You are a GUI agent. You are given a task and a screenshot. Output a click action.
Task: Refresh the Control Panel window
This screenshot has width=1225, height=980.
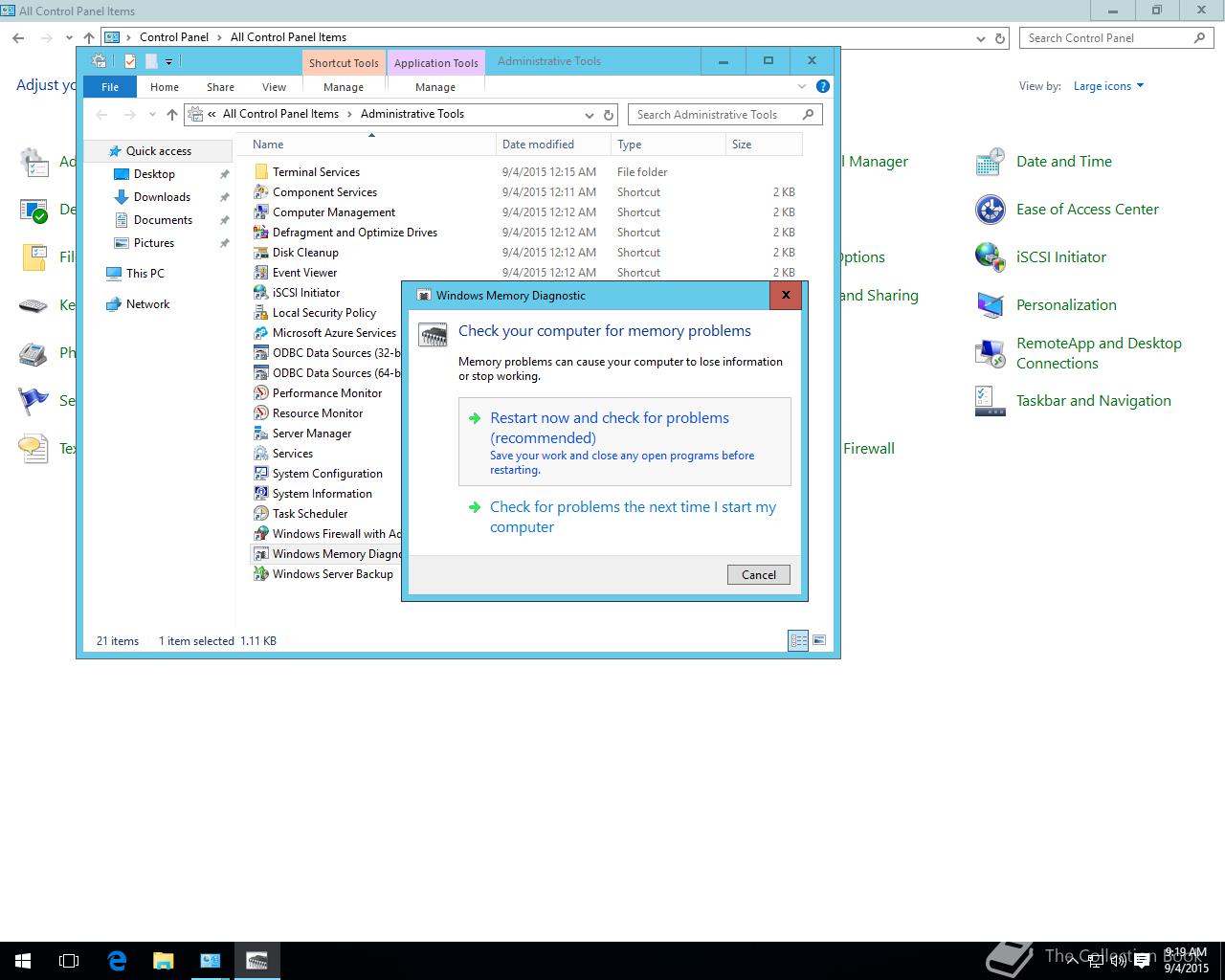(x=1000, y=38)
